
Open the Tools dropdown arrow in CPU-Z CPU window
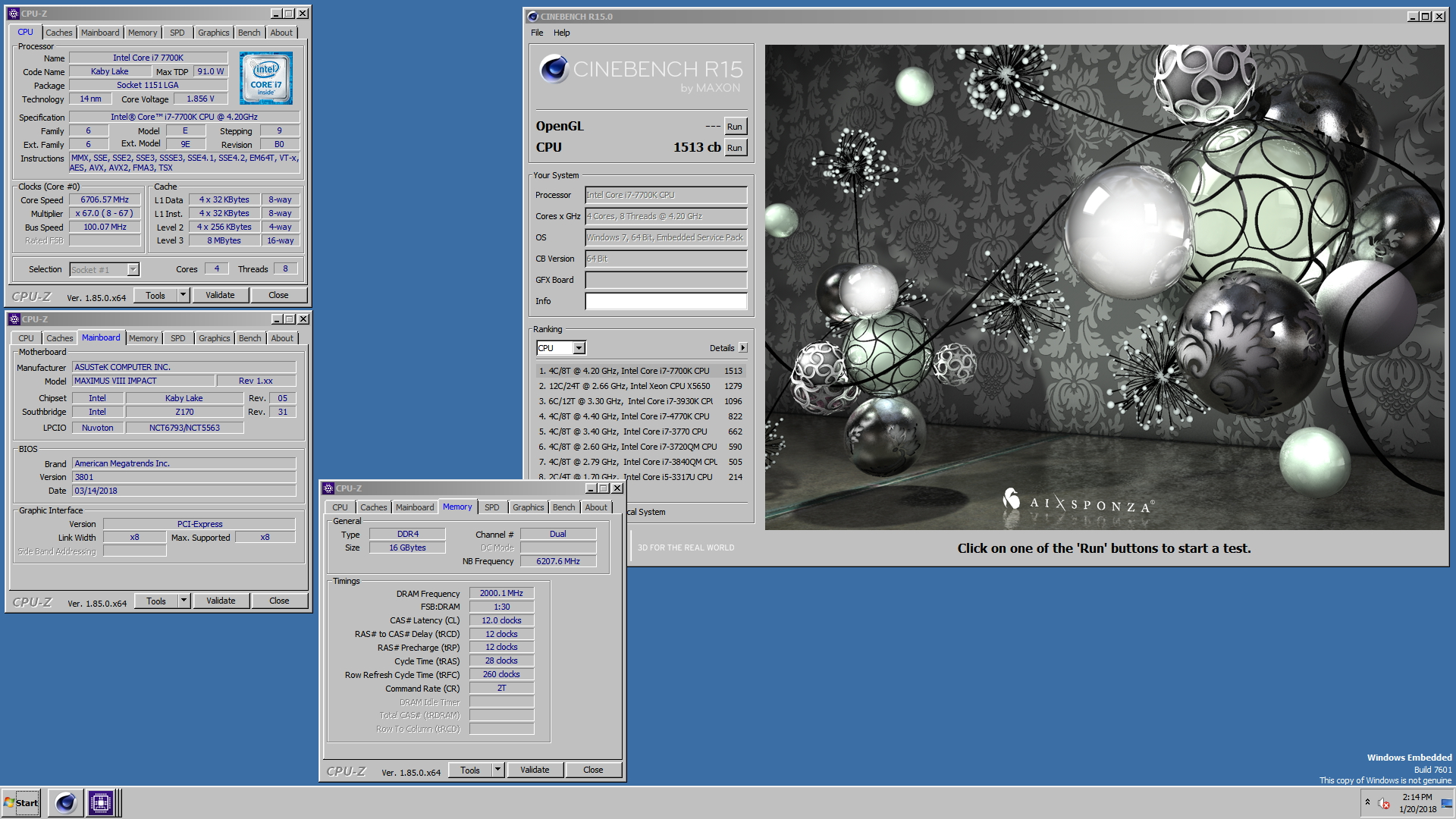pos(183,295)
